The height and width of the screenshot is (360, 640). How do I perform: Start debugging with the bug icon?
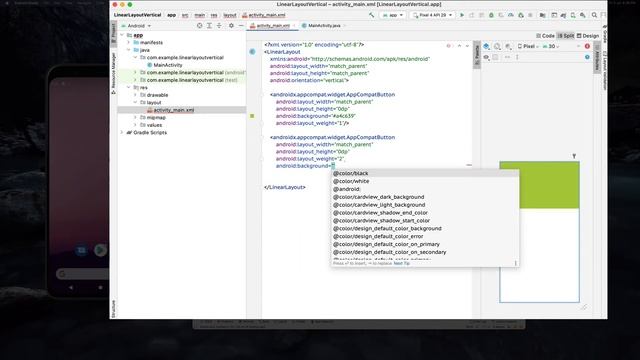tap(491, 15)
